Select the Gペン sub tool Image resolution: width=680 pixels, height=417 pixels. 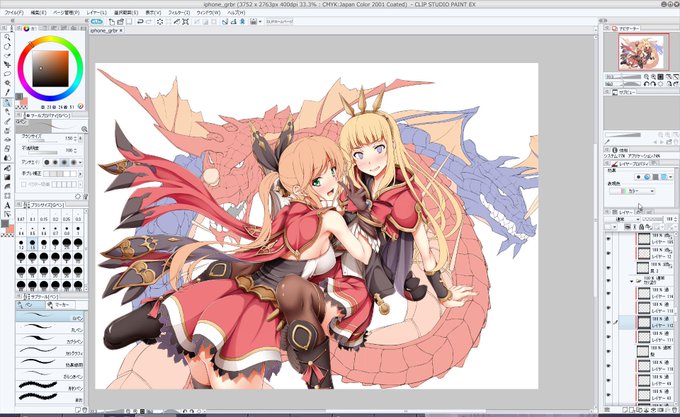click(x=50, y=317)
